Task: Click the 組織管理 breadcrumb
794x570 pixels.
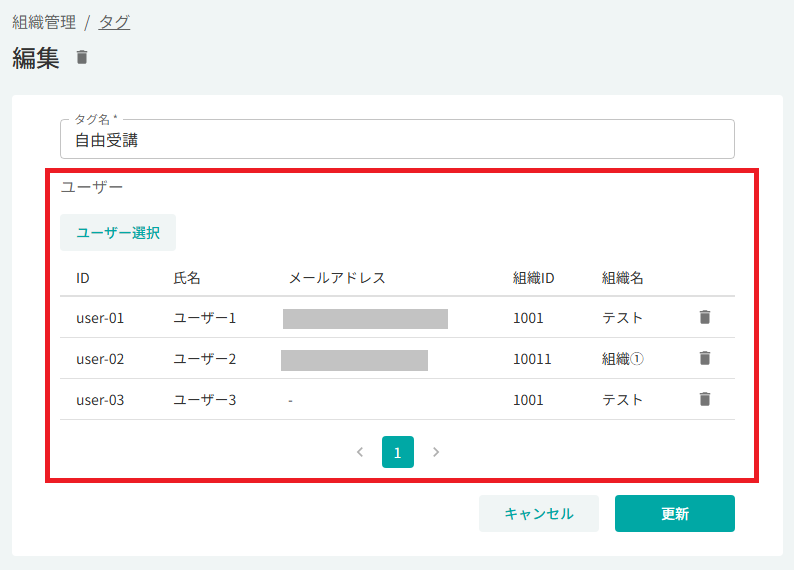Action: click(x=44, y=22)
